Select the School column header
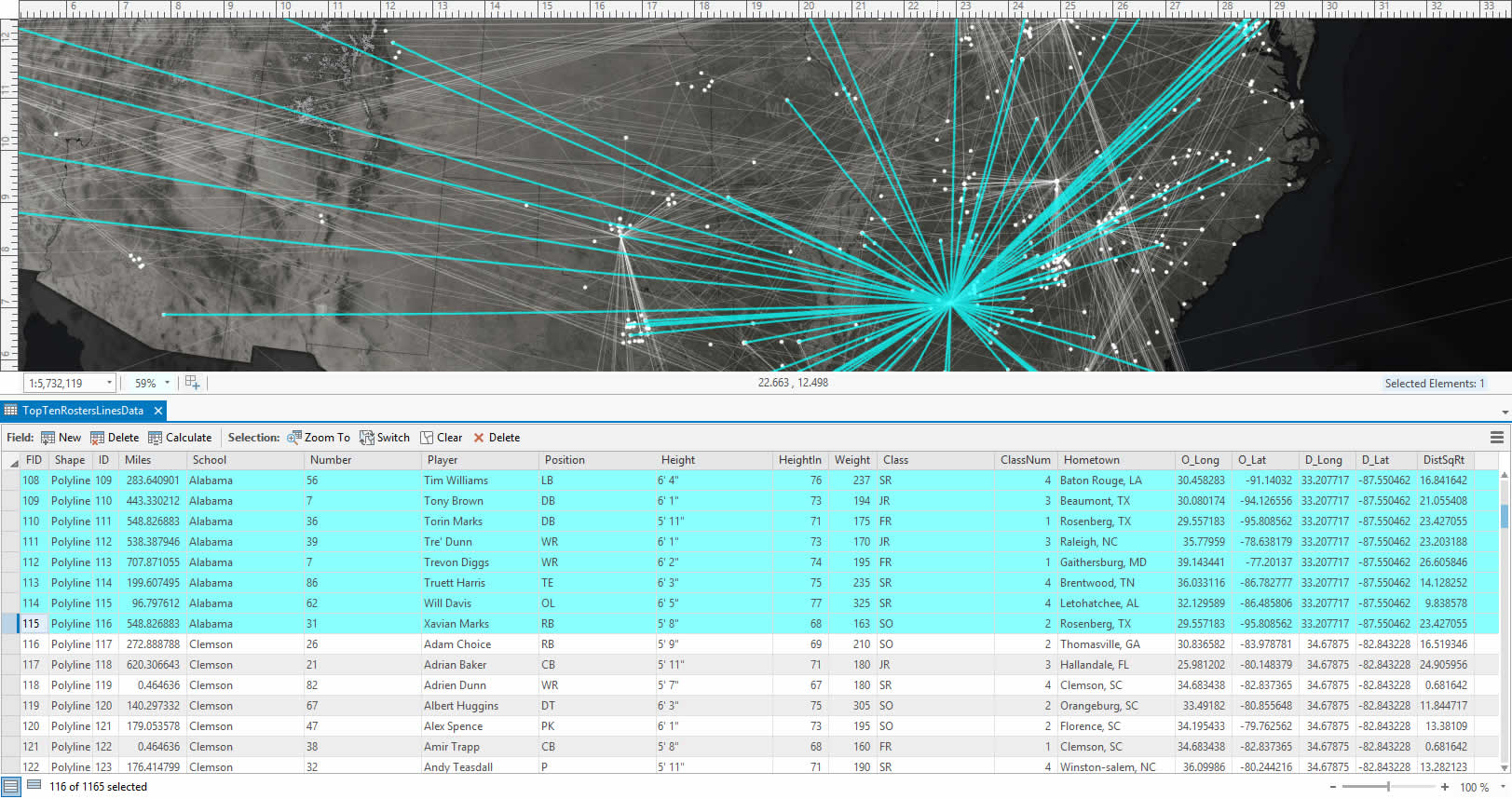Viewport: 1512px width, 799px height. coord(245,460)
